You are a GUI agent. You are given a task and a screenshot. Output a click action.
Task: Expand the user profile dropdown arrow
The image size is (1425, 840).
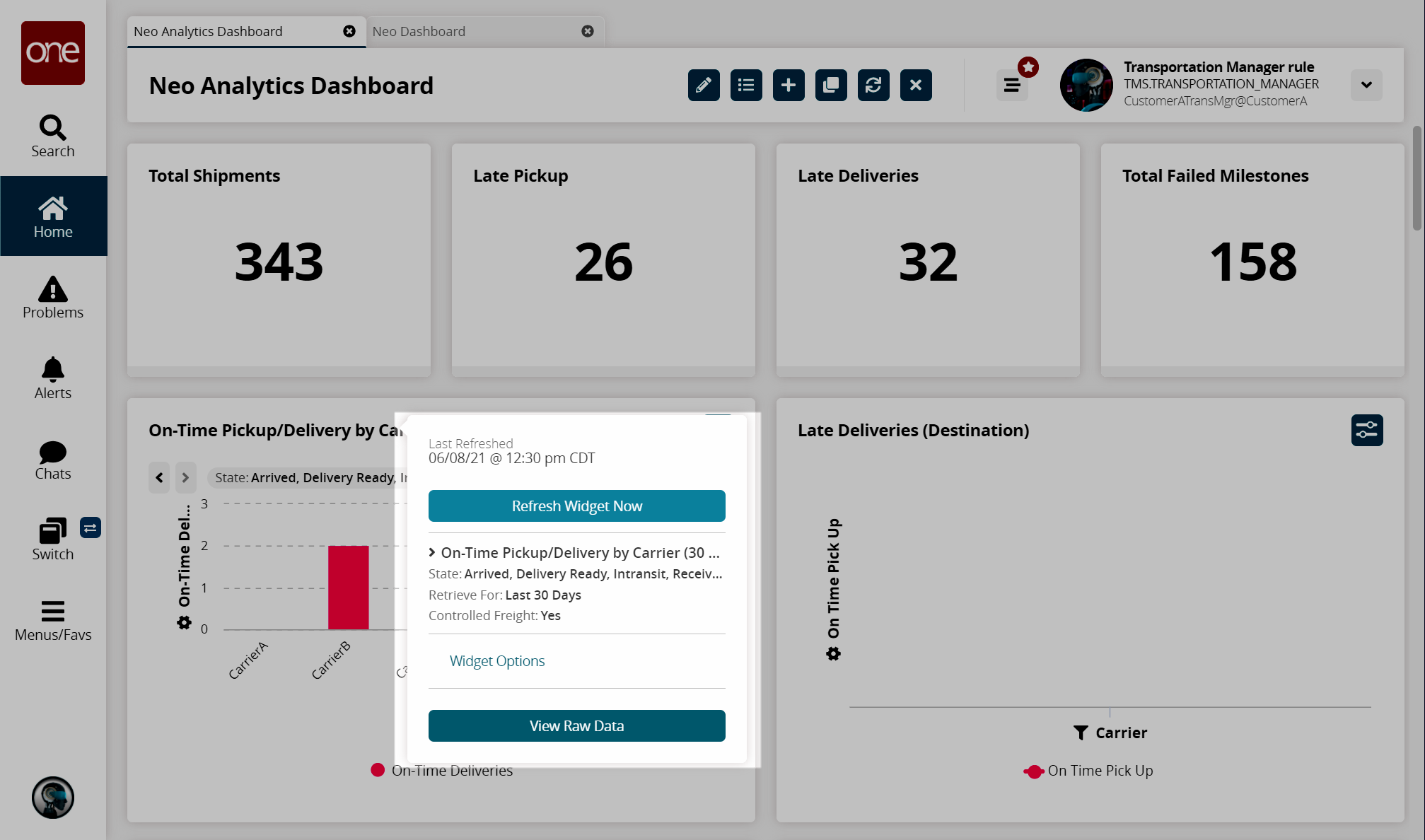[1366, 85]
